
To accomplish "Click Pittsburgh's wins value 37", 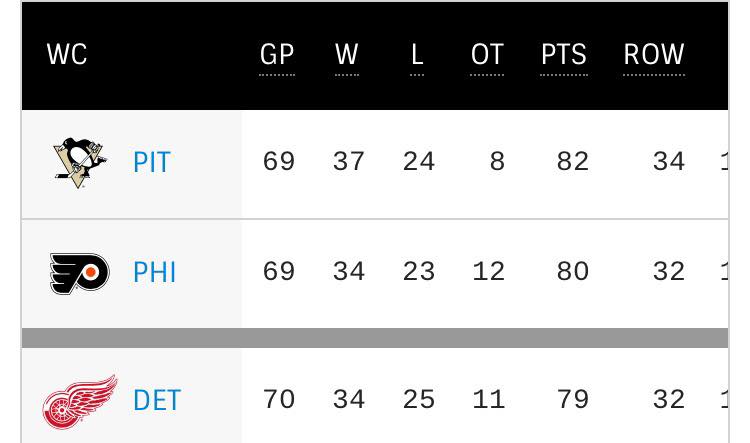I will coord(349,161).
